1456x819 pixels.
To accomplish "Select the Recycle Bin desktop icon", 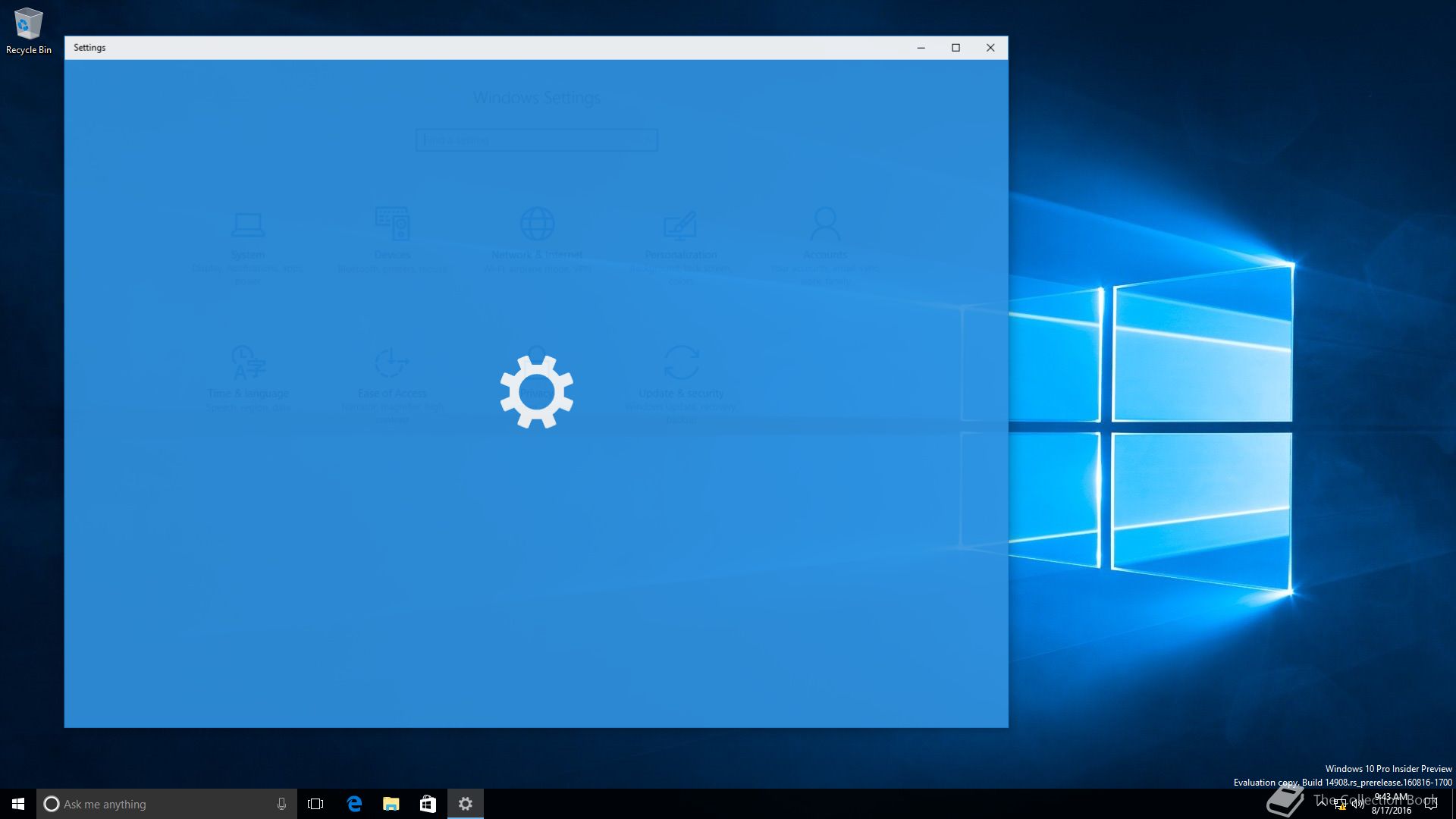I will [x=29, y=31].
